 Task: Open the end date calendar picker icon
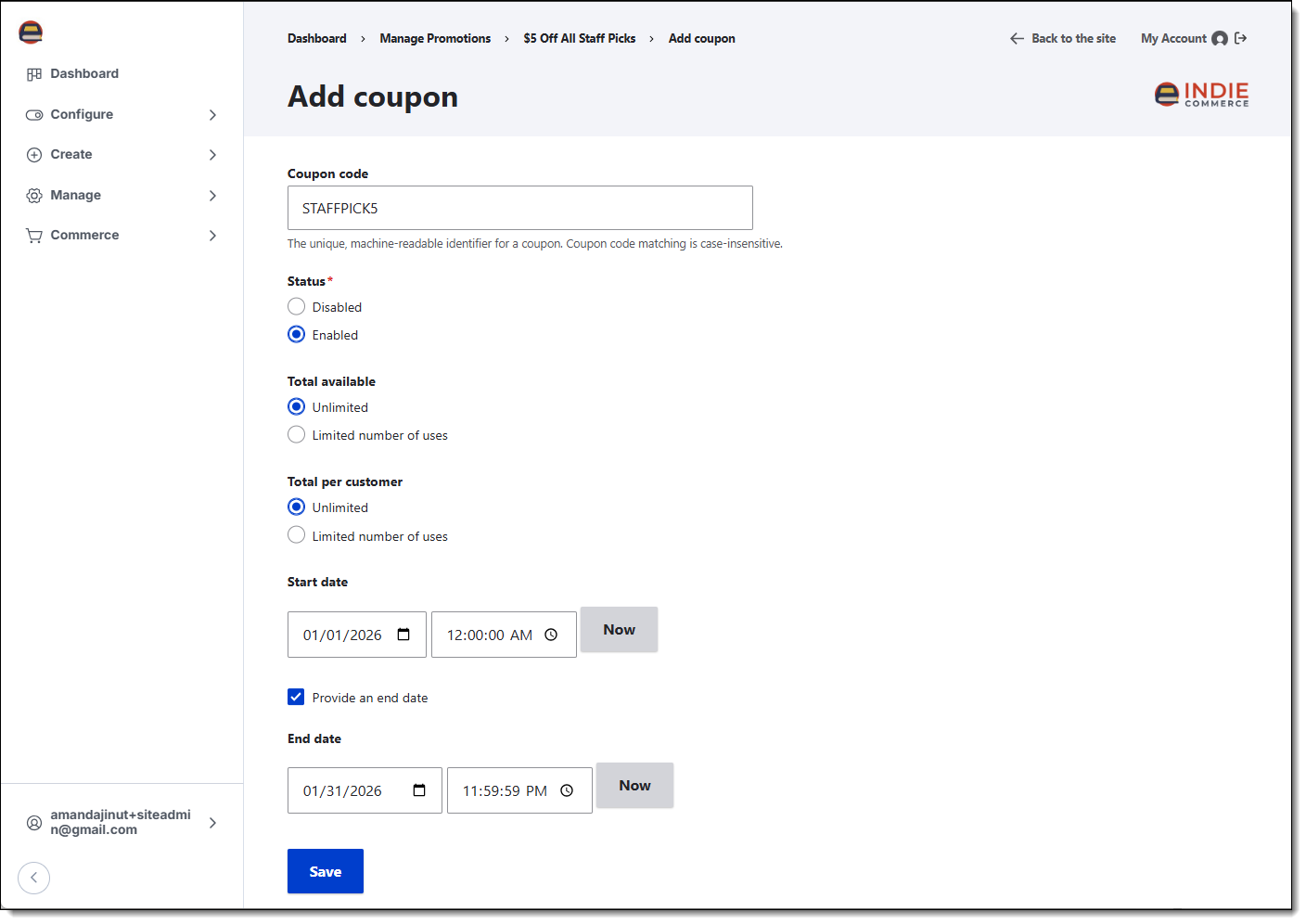pos(419,790)
